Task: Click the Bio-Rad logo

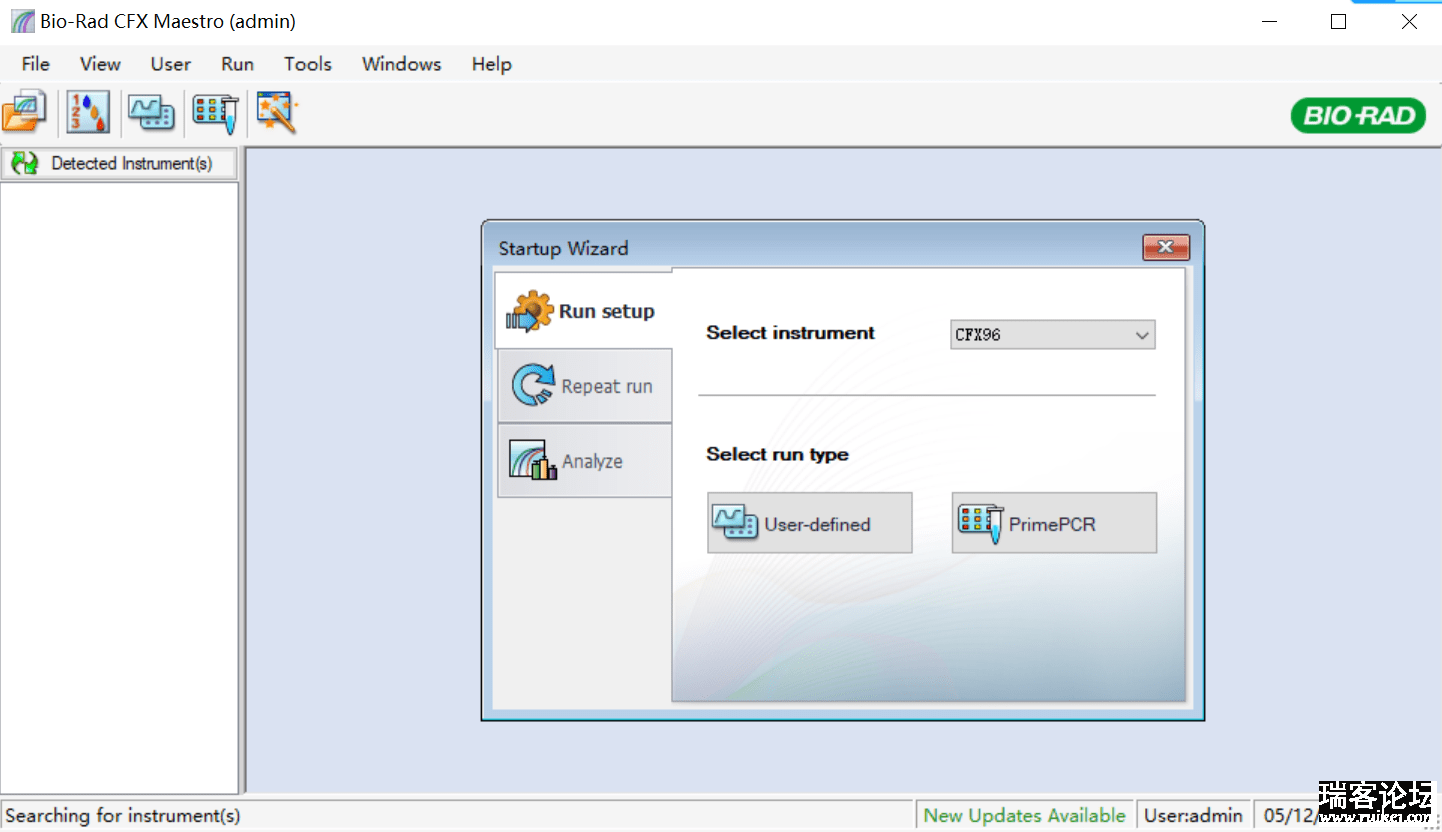Action: [x=1358, y=116]
